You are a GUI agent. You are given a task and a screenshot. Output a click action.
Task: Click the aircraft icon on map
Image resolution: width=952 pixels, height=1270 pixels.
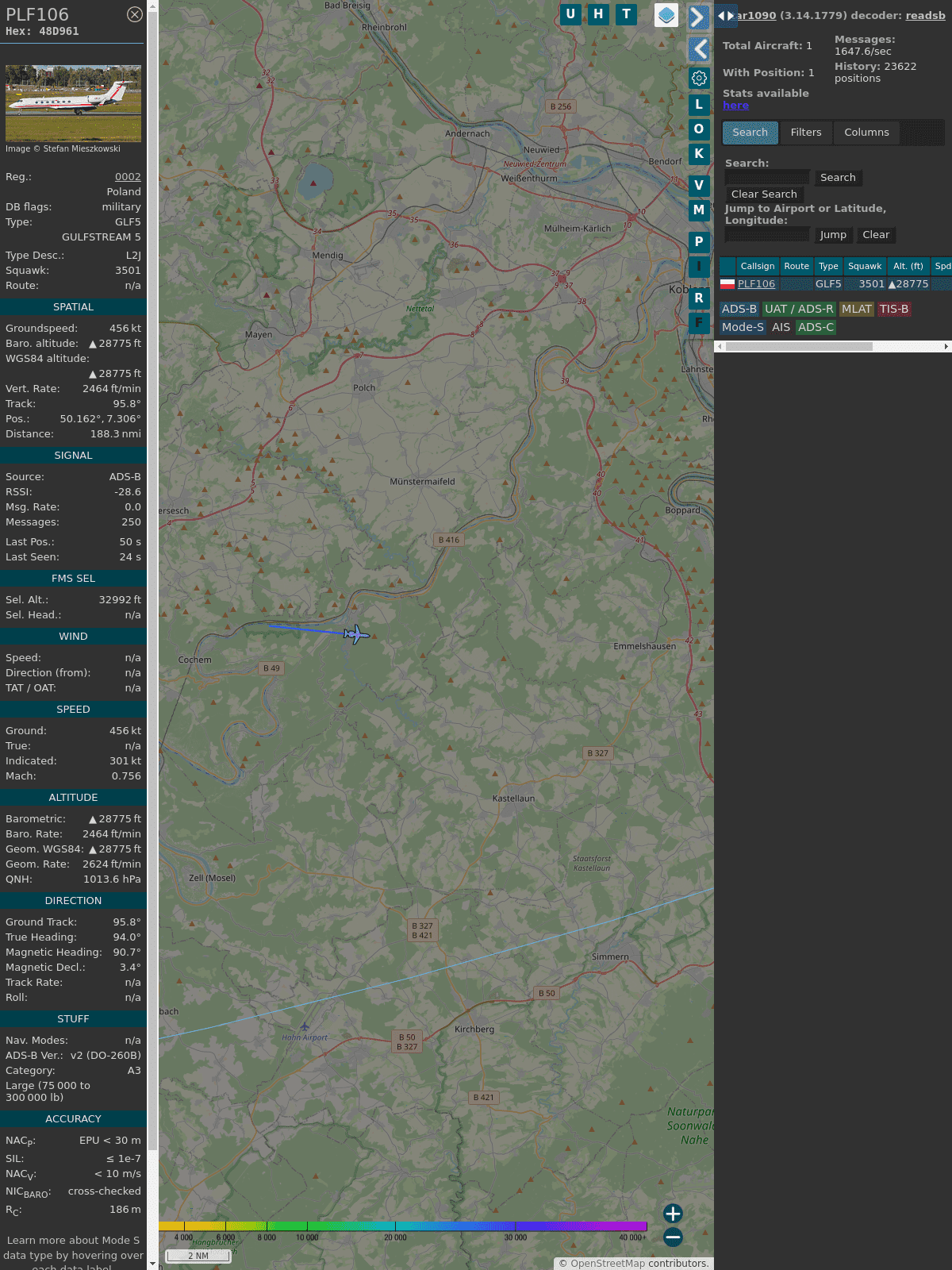pos(356,634)
